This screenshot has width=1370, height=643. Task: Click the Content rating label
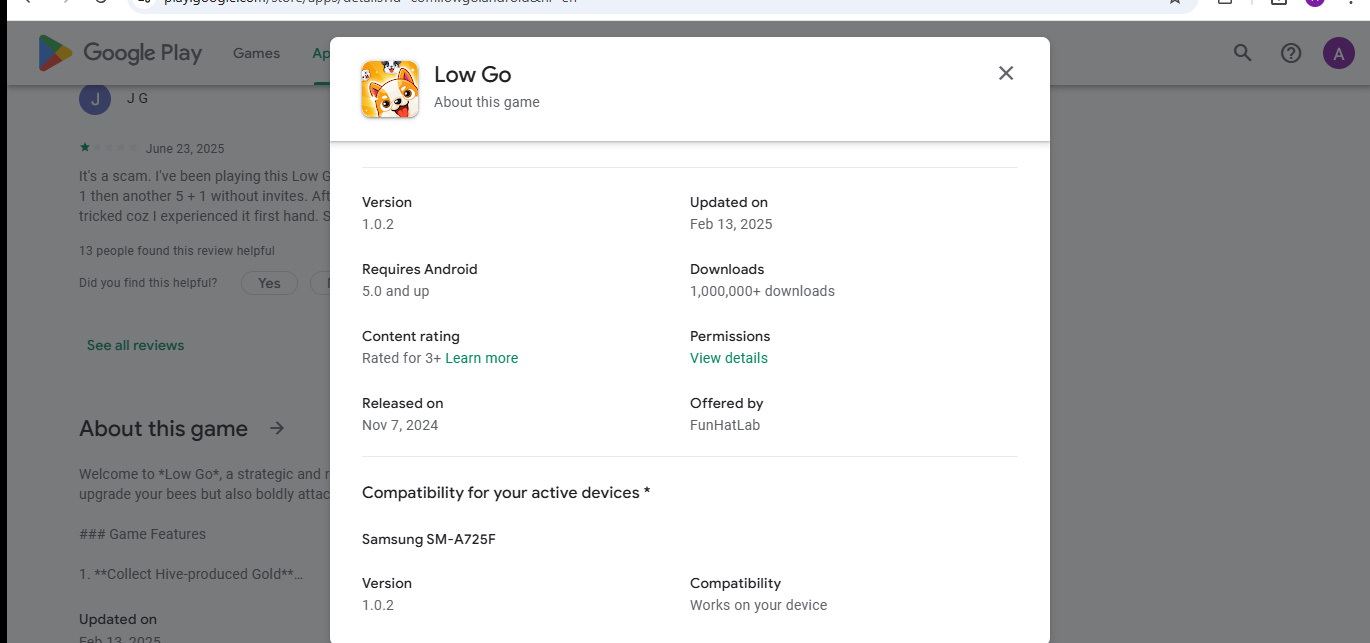pyautogui.click(x=411, y=336)
